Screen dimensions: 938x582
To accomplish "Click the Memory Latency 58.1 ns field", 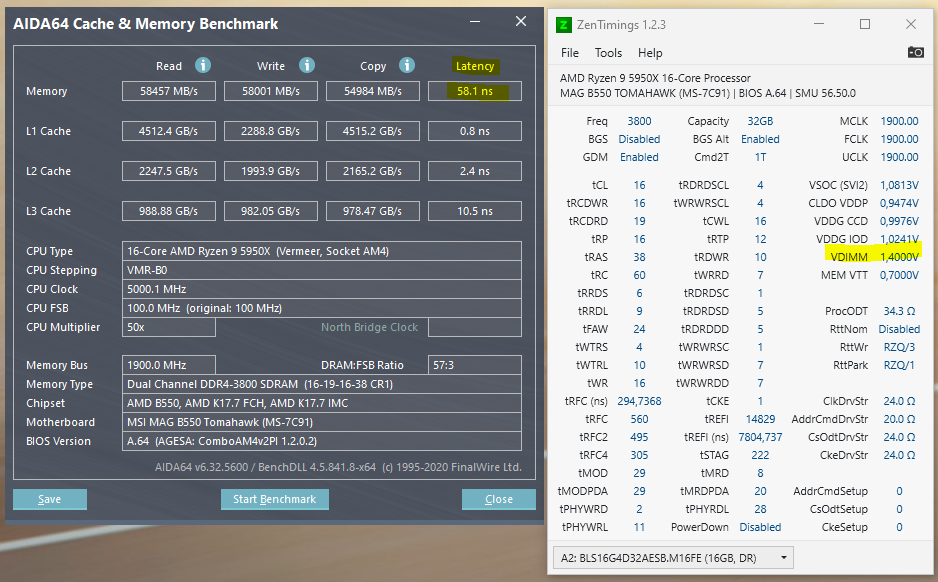I will (475, 91).
